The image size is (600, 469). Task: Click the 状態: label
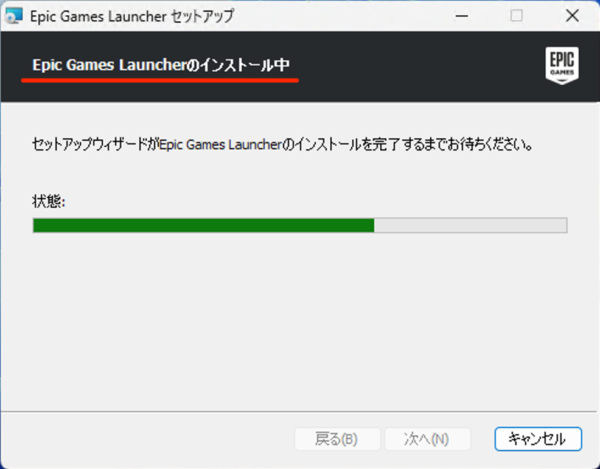pos(49,202)
